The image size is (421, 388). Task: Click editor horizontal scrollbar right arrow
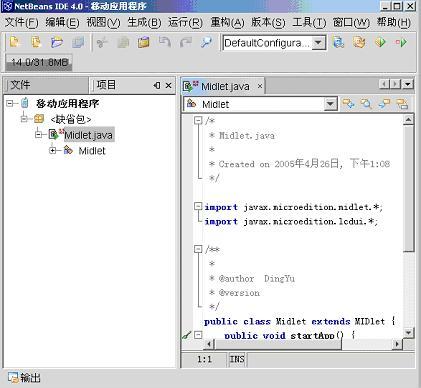[x=397, y=344]
